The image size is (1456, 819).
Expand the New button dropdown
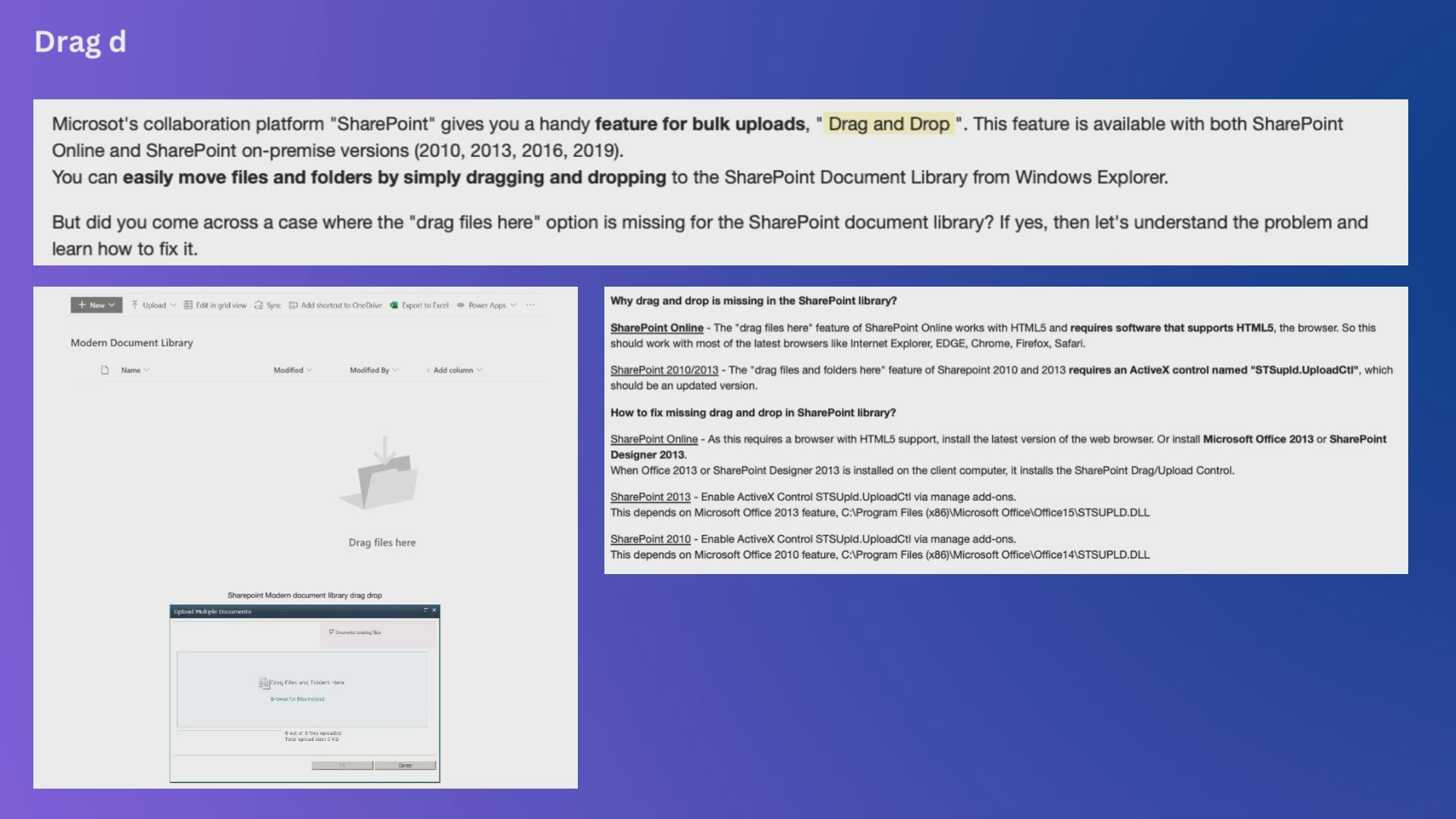click(x=111, y=305)
